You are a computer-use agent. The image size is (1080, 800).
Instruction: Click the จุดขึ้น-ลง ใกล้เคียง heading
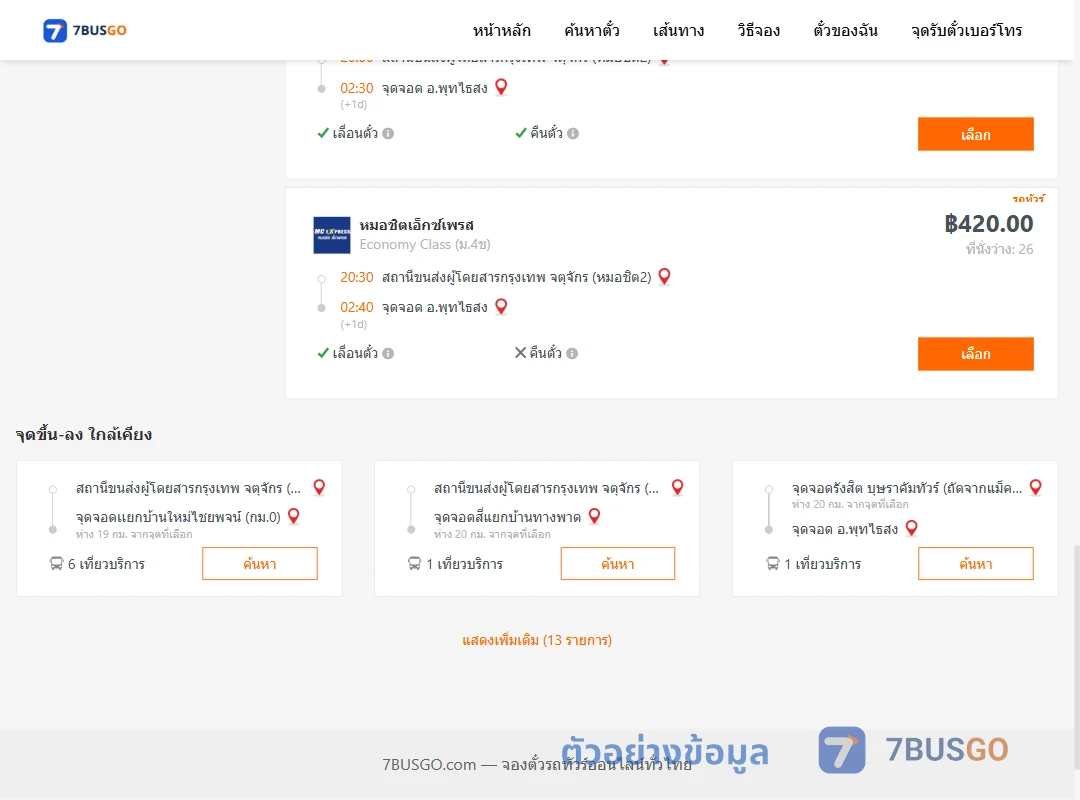click(x=83, y=434)
